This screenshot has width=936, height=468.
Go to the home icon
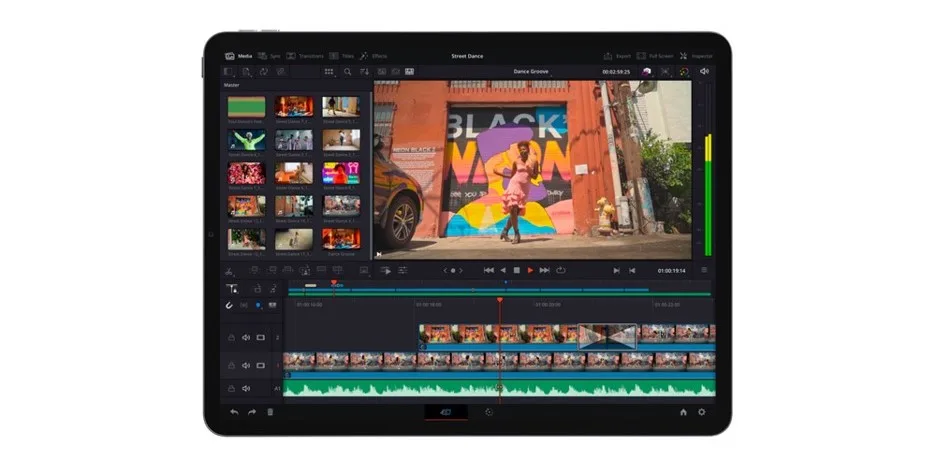(683, 412)
